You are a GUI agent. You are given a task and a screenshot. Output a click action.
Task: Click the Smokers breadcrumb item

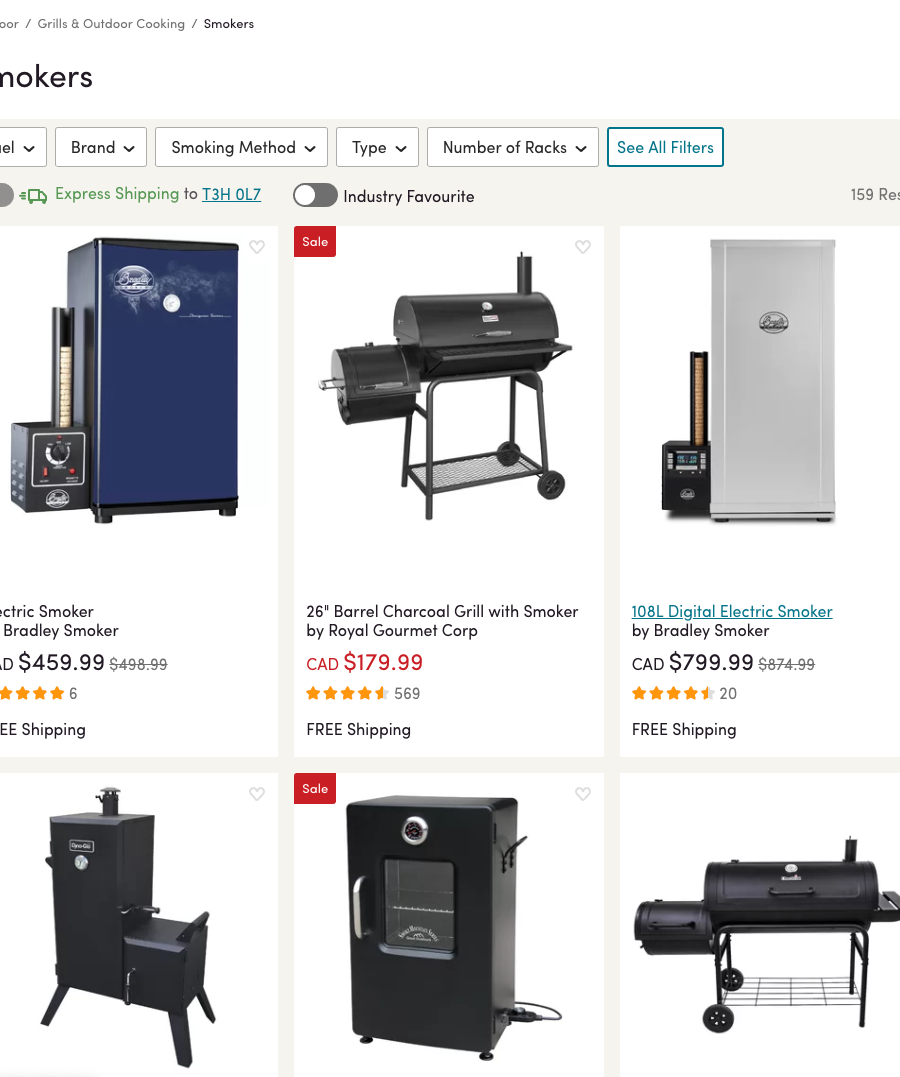point(229,24)
